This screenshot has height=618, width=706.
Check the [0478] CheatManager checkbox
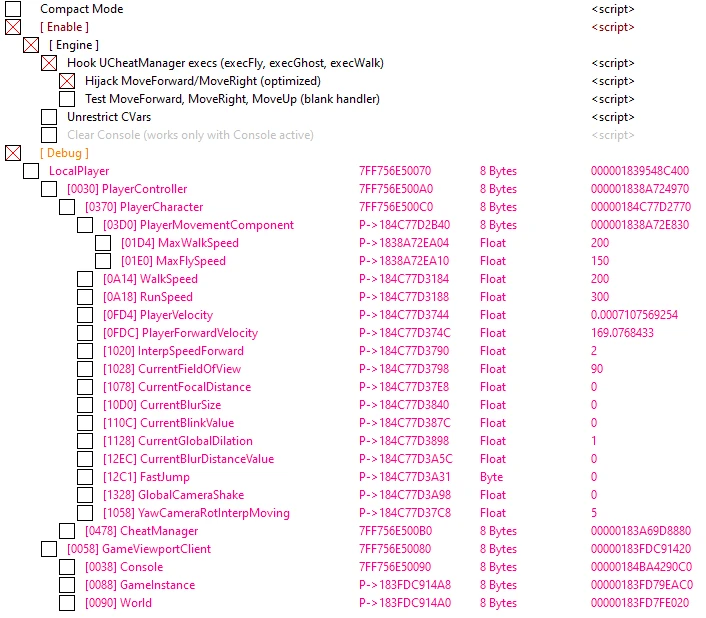[67, 531]
